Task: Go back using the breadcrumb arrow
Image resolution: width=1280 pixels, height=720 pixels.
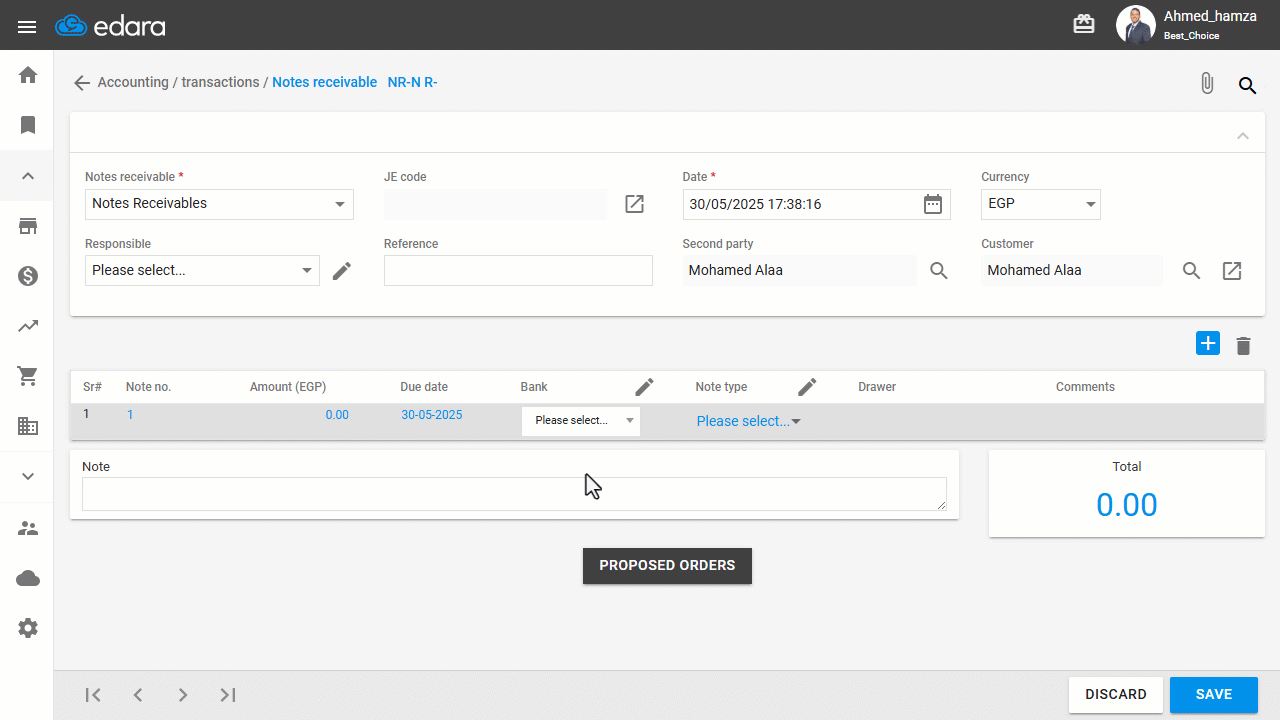Action: click(82, 83)
